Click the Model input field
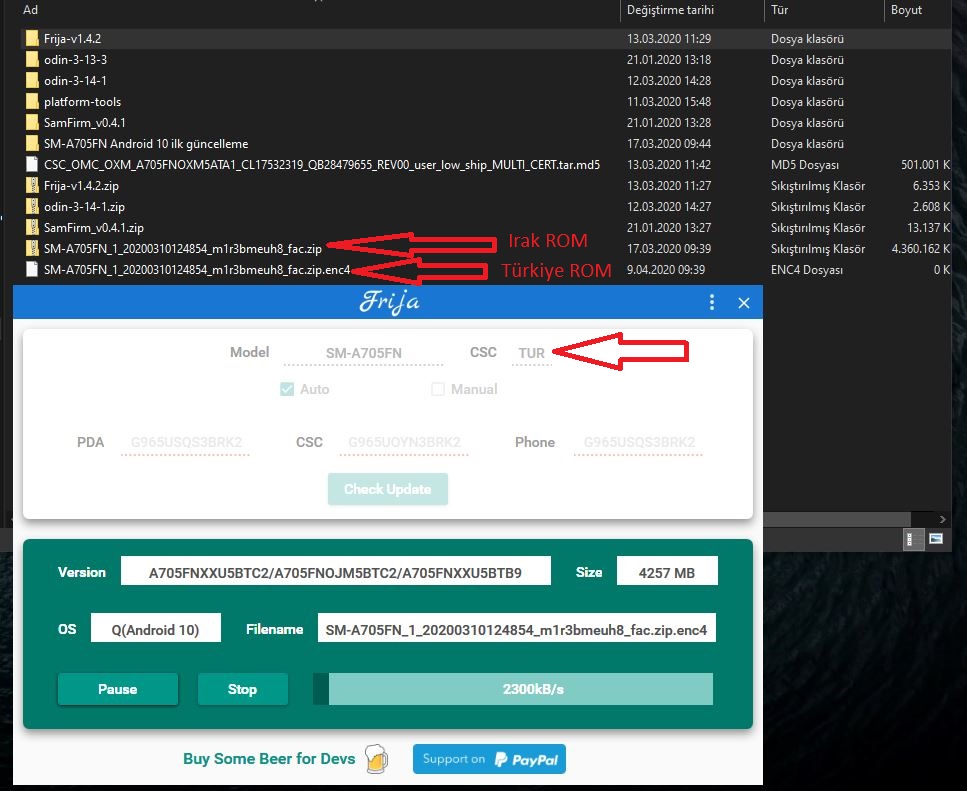Screen dimensions: 967x791 363,353
